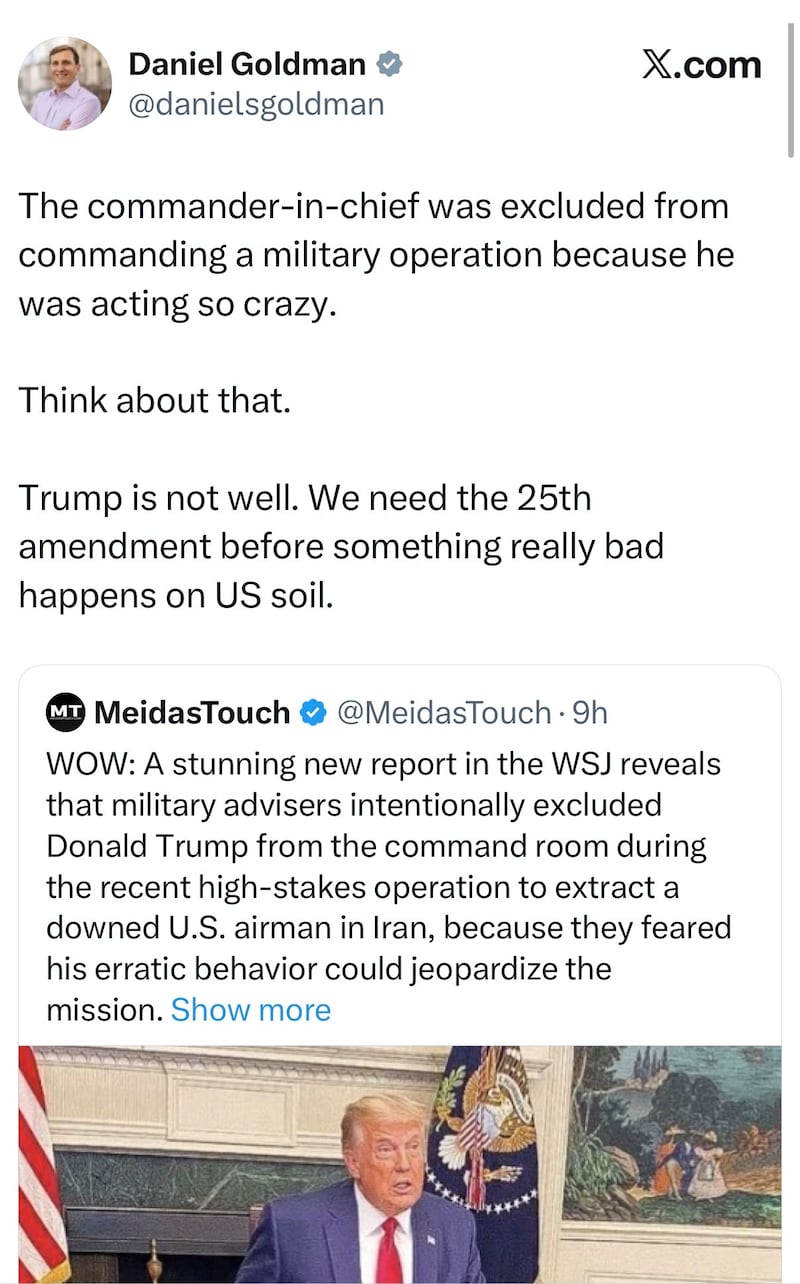Click the MeidasTouch display name

tap(190, 712)
